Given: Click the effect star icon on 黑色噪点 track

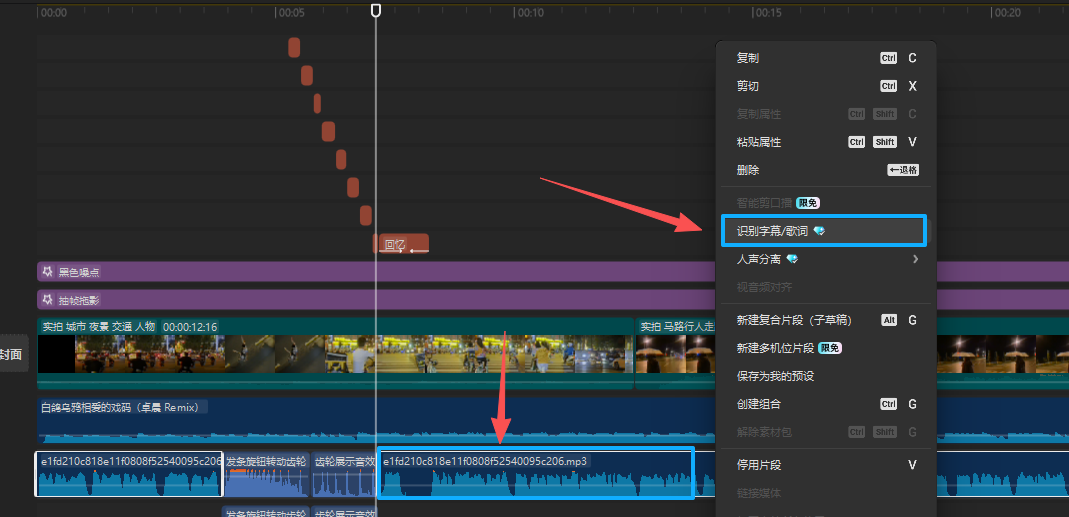Looking at the screenshot, I should [x=46, y=272].
